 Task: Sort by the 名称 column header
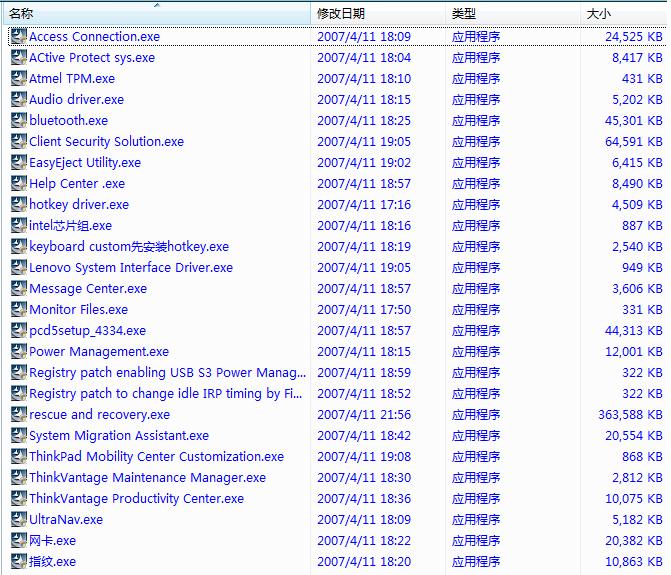coord(157,14)
